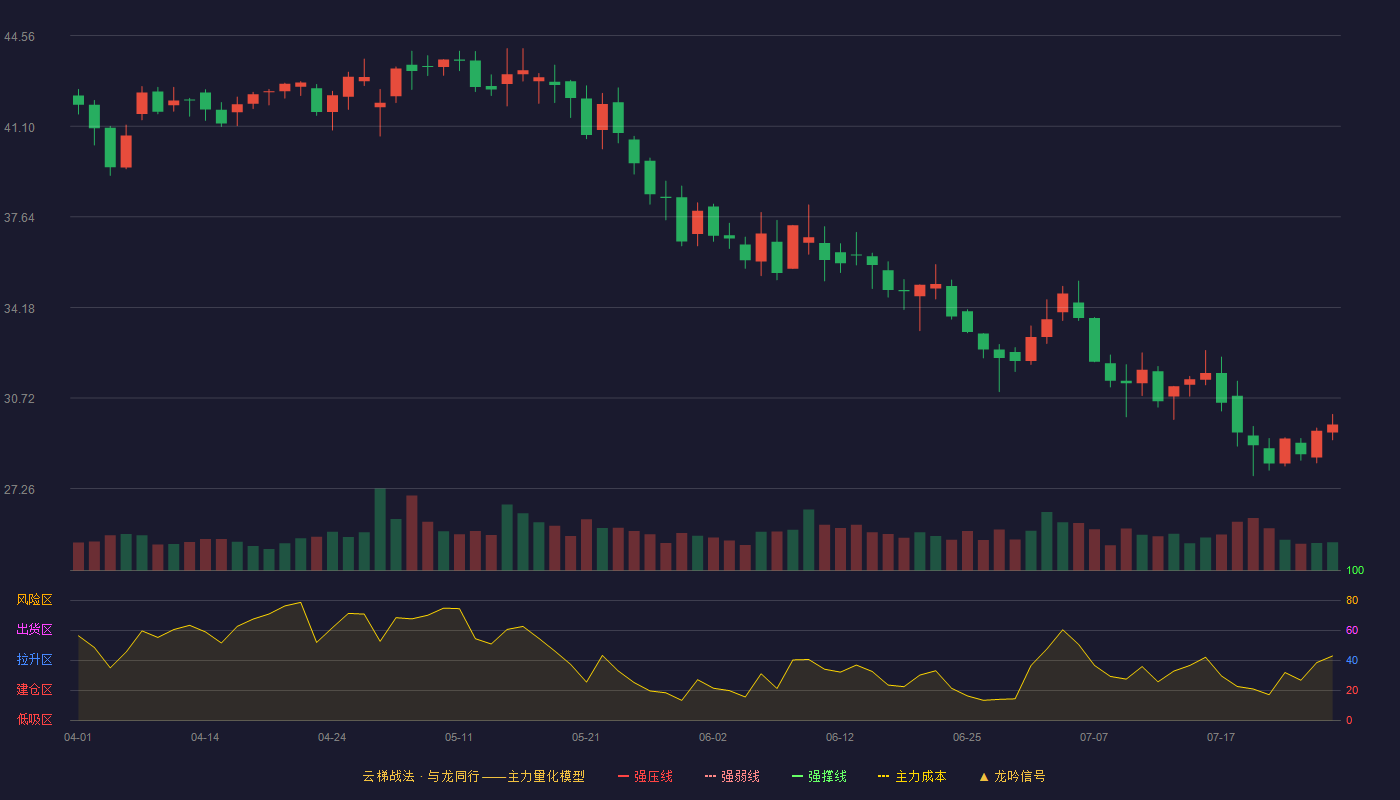Screen dimensions: 1400x800
Task: Click the 30.72 price axis label
Action: click(19, 399)
